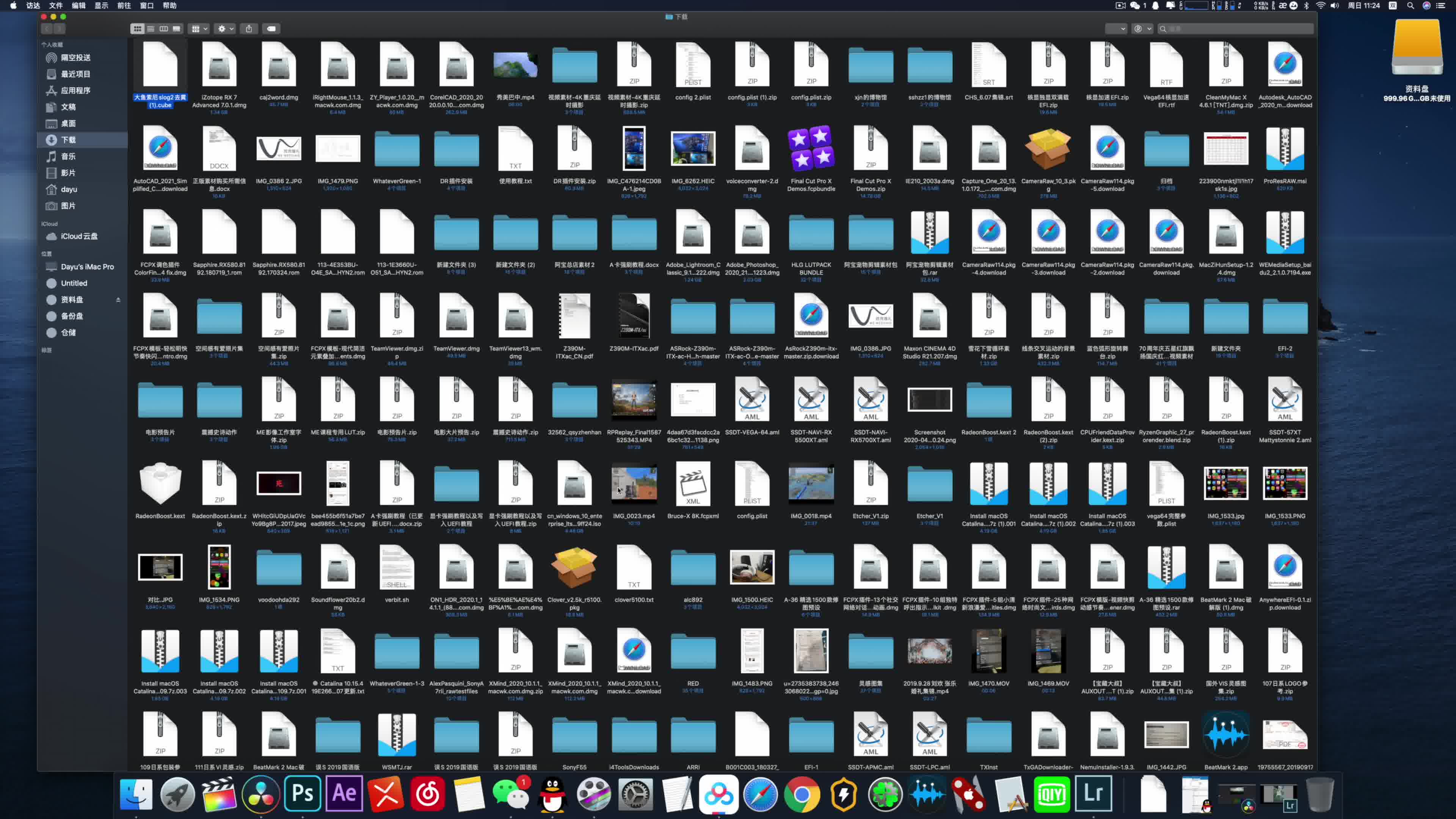The image size is (1456, 819).
Task: Open NetEase Cloud Music from the Dock
Action: 427,794
